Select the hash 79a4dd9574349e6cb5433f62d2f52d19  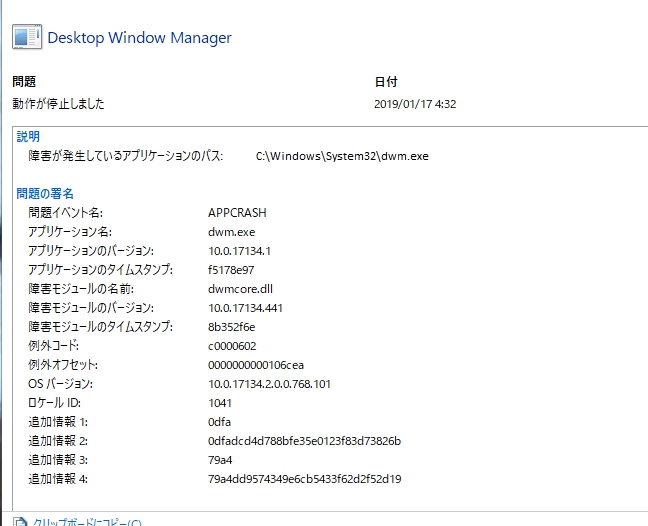(x=305, y=479)
